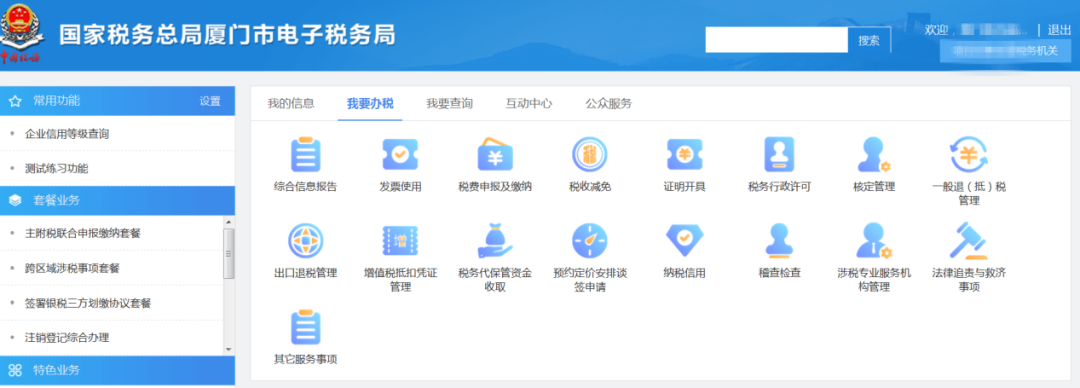Open the 预约定价安排谈签申请 icon
The image size is (1080, 388).
pos(590,241)
